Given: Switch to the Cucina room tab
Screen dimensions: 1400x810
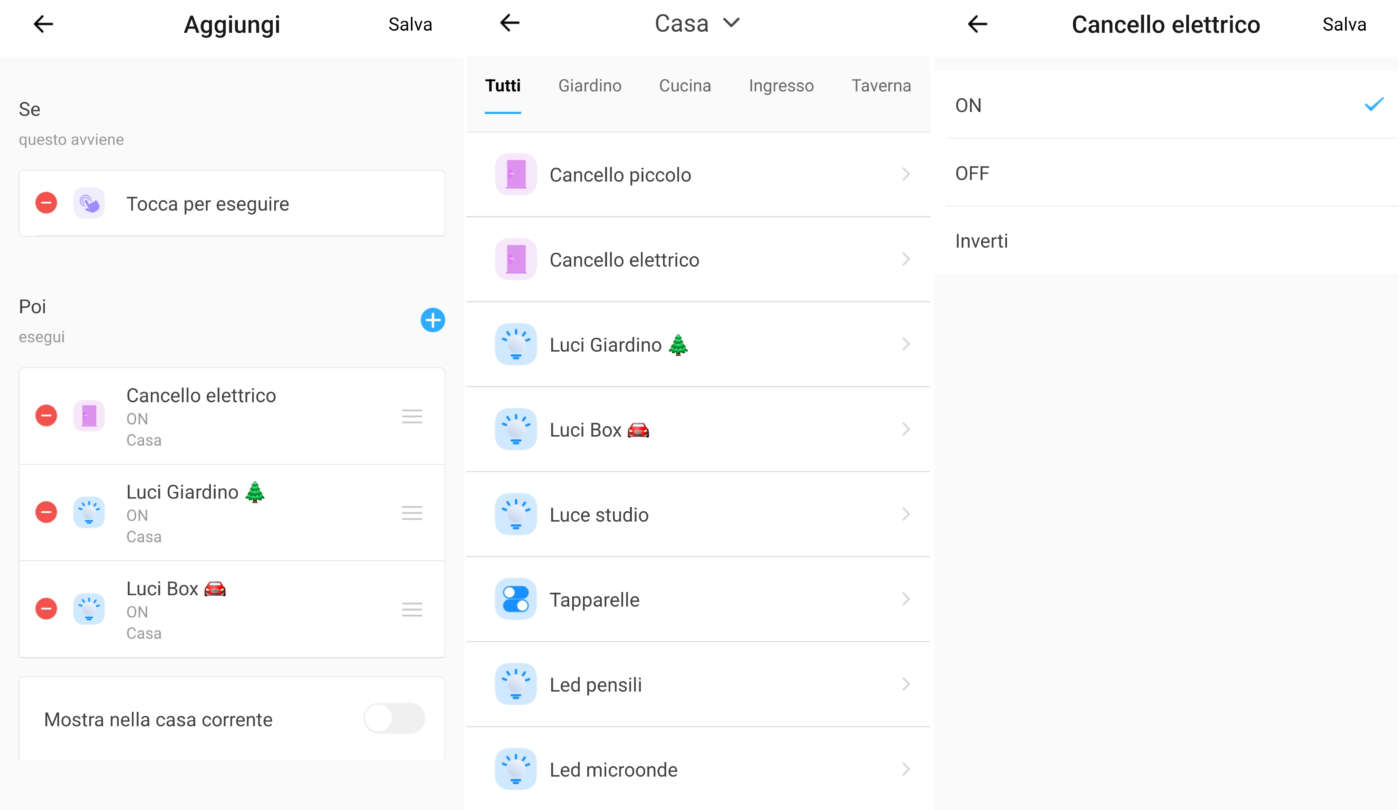Looking at the screenshot, I should pos(685,86).
